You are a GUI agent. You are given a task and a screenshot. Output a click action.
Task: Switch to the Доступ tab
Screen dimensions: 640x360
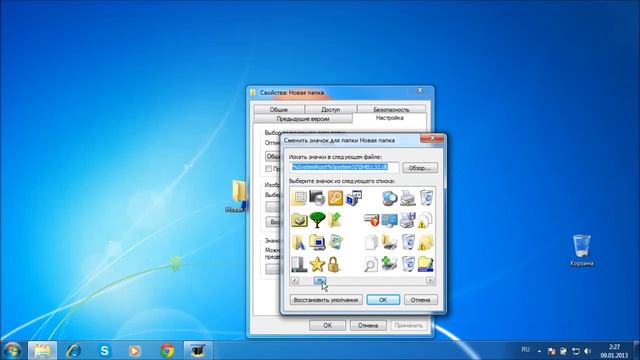331,109
